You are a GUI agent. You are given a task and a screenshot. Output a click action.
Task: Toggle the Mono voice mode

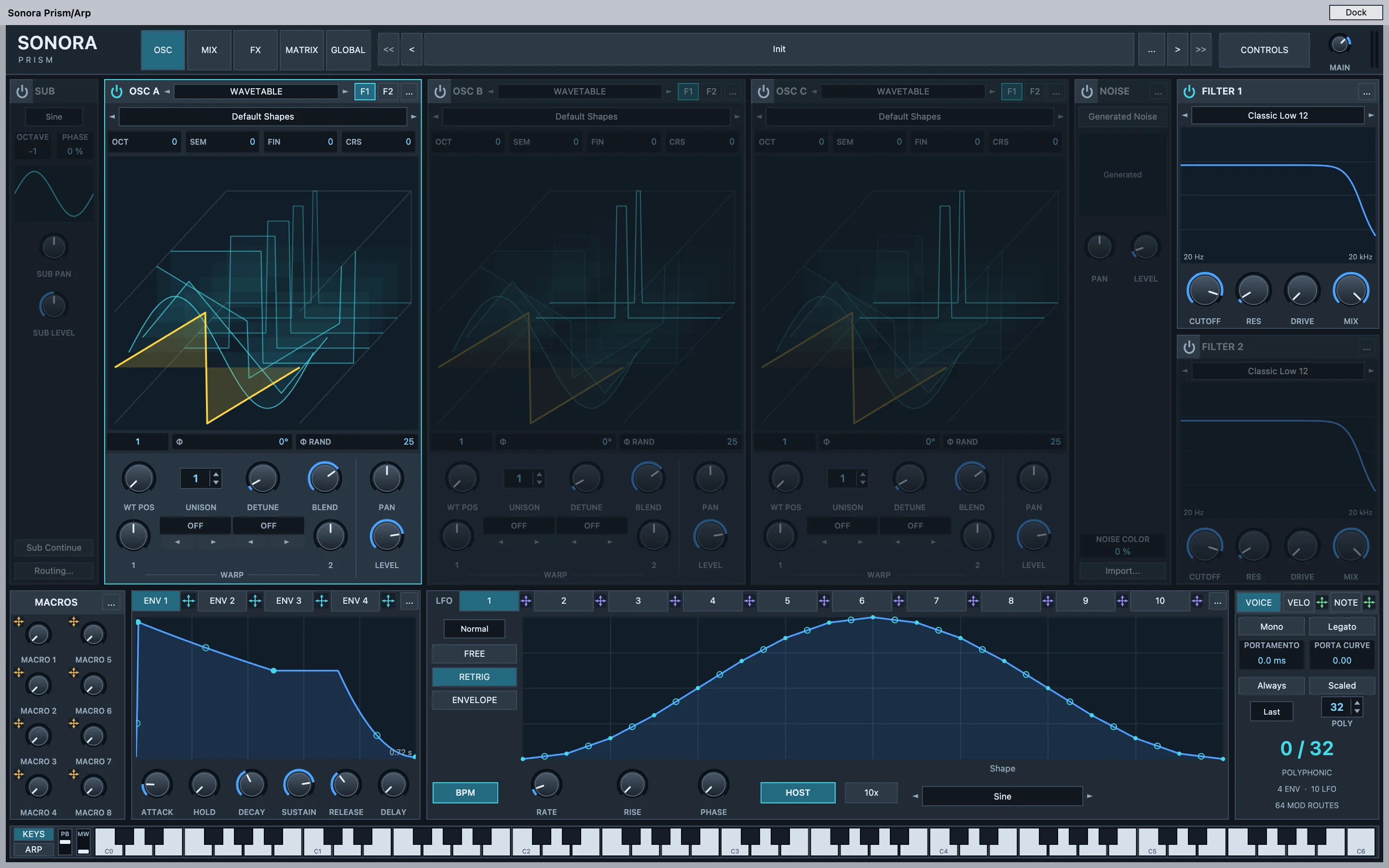(1271, 627)
